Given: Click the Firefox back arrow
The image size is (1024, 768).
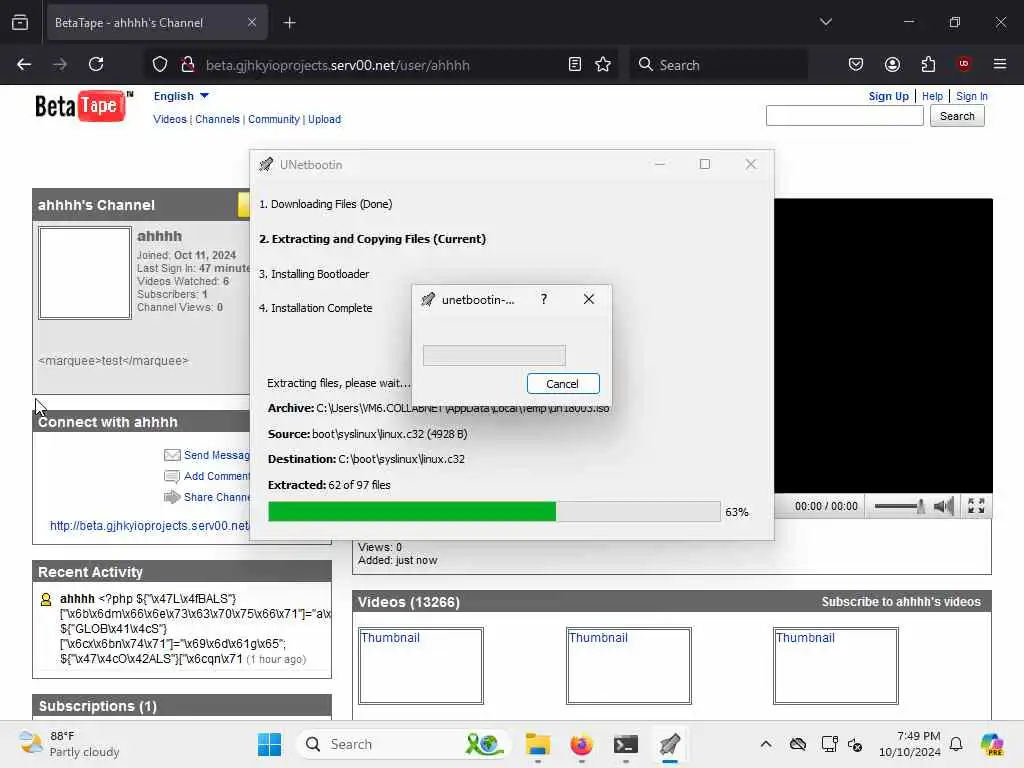Looking at the screenshot, I should pyautogui.click(x=24, y=64).
